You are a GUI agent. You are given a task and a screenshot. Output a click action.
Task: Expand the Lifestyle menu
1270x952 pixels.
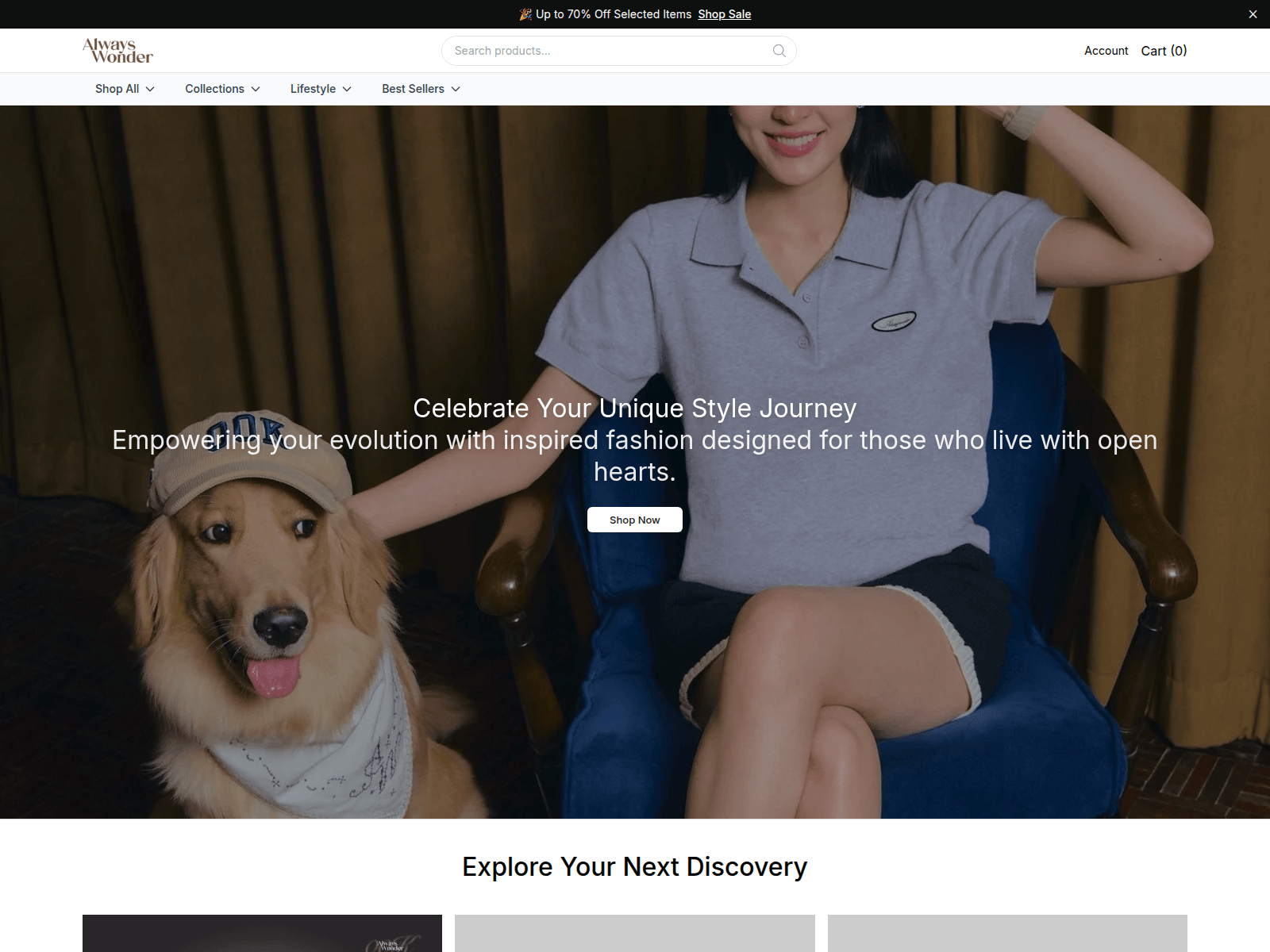coord(321,89)
